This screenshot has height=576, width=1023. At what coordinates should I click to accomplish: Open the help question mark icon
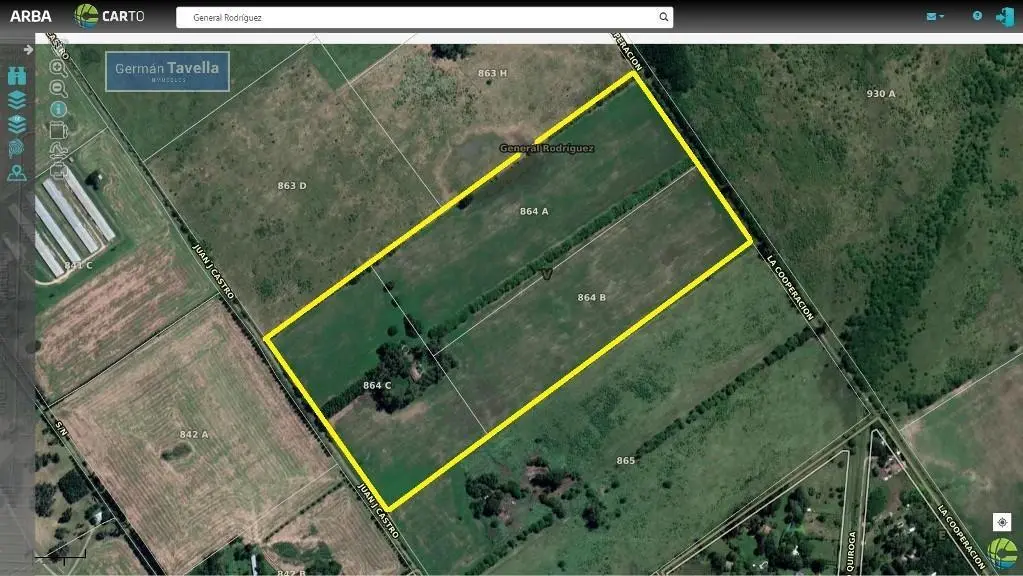[x=977, y=16]
